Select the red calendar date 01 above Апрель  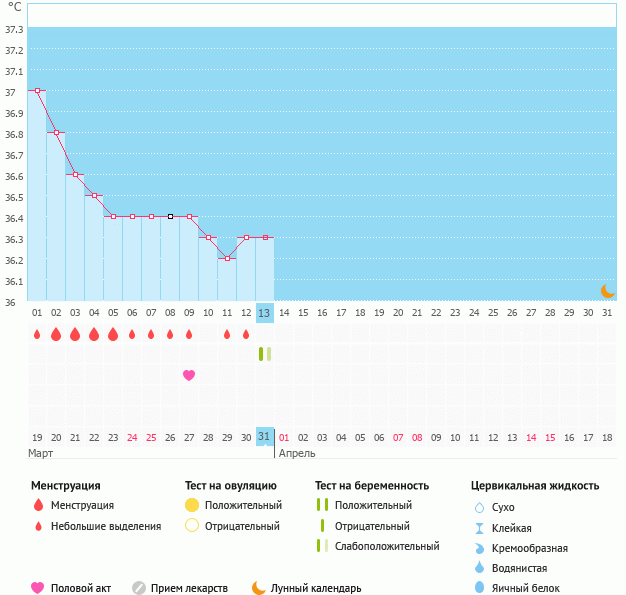pyautogui.click(x=283, y=437)
